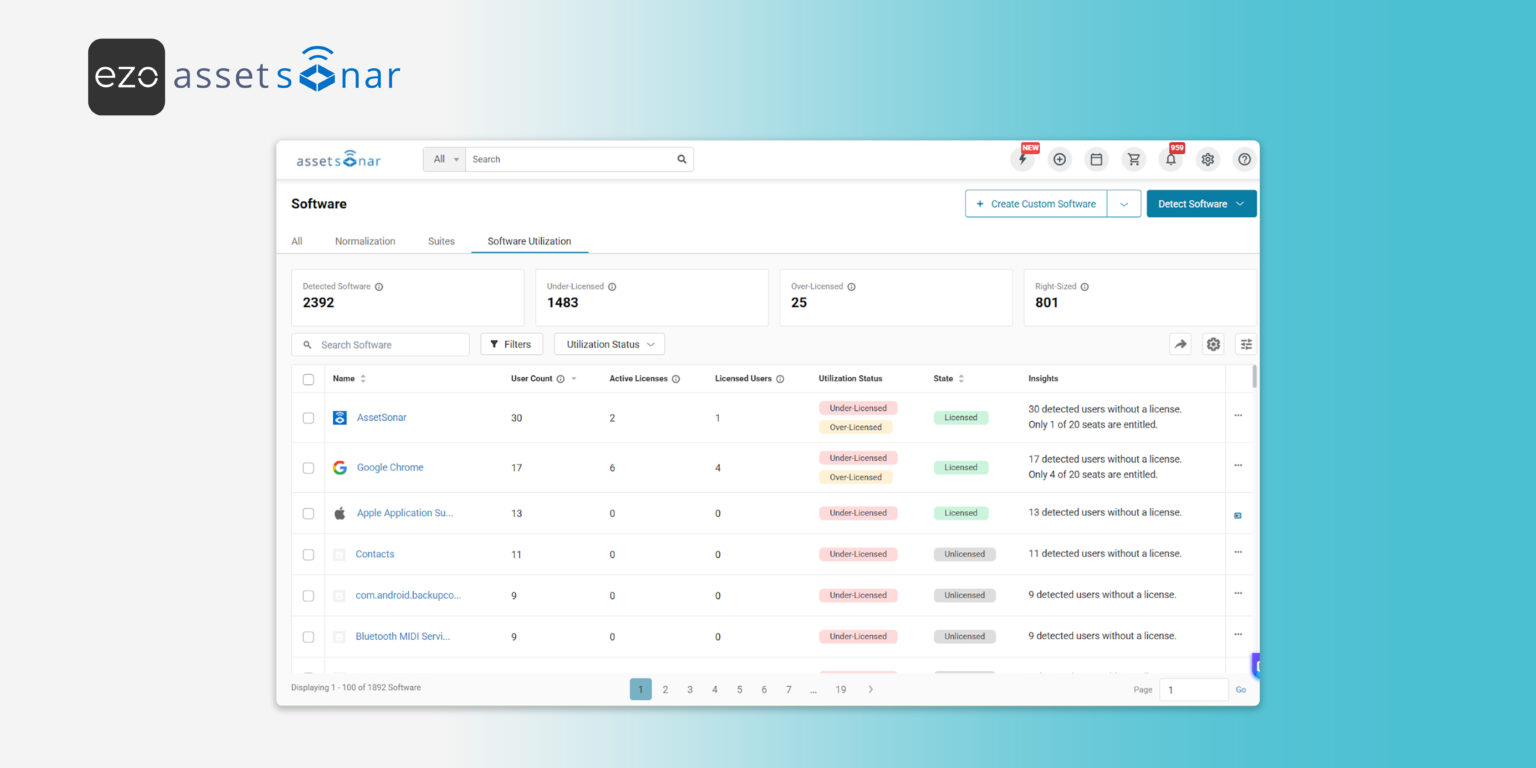Click the info icon beside Detected Software
The image size is (1536, 768).
click(379, 287)
